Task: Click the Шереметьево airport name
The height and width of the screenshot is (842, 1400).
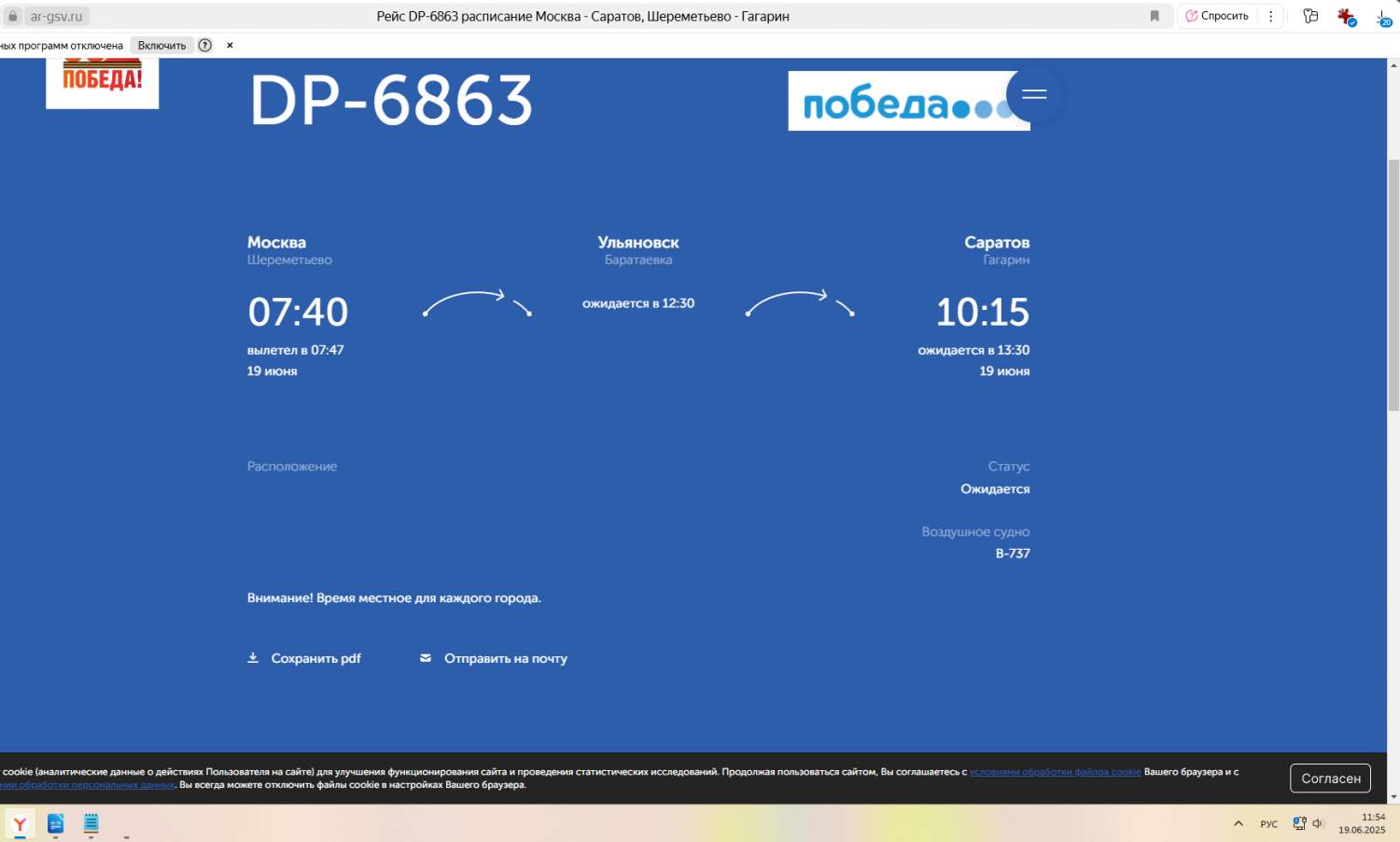Action: (x=289, y=260)
